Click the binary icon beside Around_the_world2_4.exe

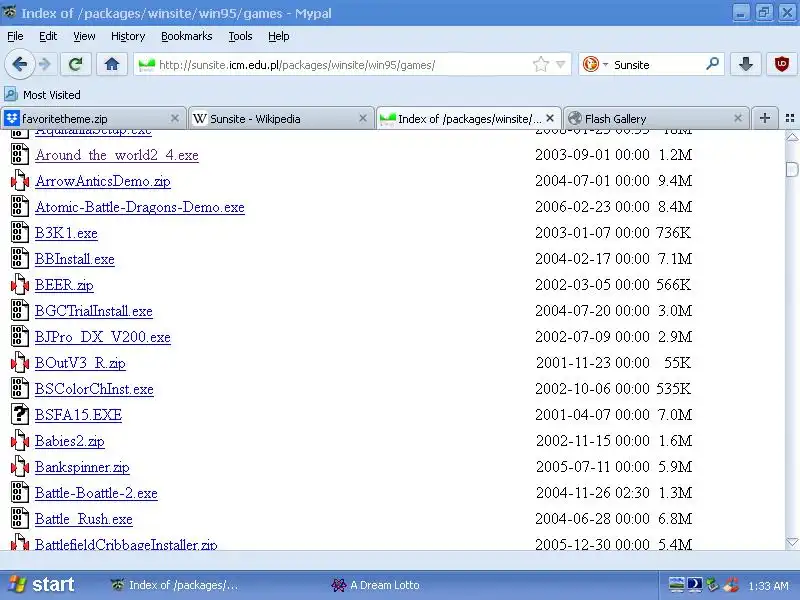(x=20, y=155)
